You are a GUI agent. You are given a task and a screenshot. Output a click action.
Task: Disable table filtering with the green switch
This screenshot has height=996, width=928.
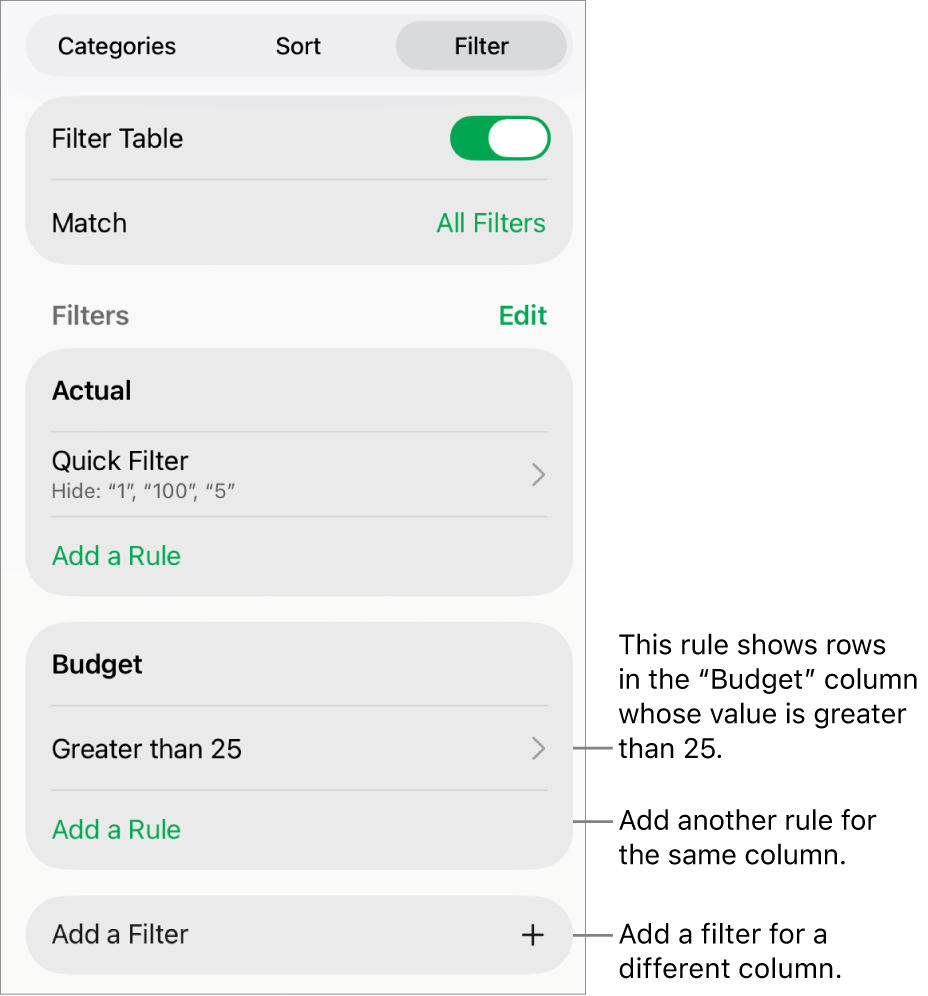[x=500, y=138]
